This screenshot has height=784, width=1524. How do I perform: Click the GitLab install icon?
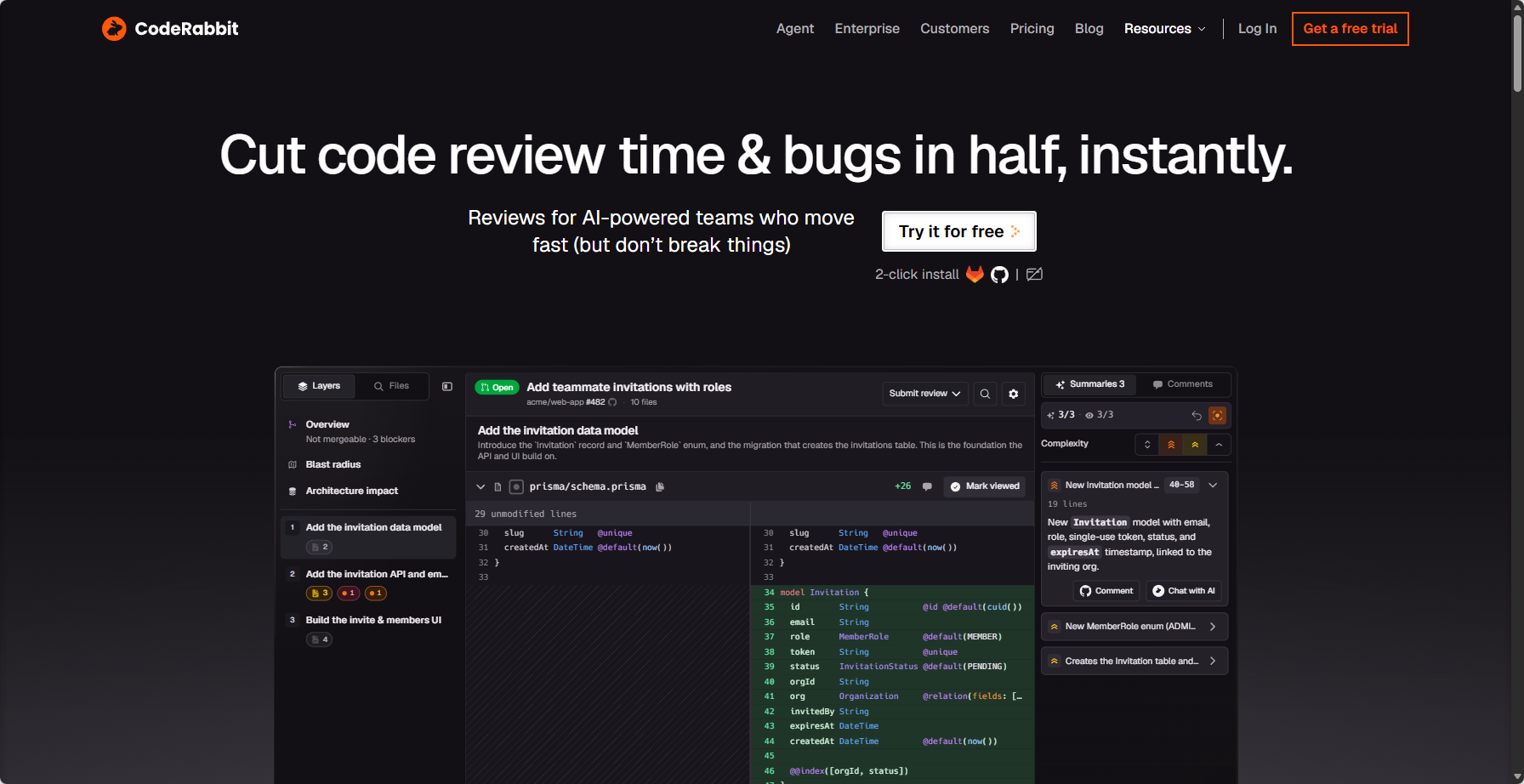coord(975,274)
